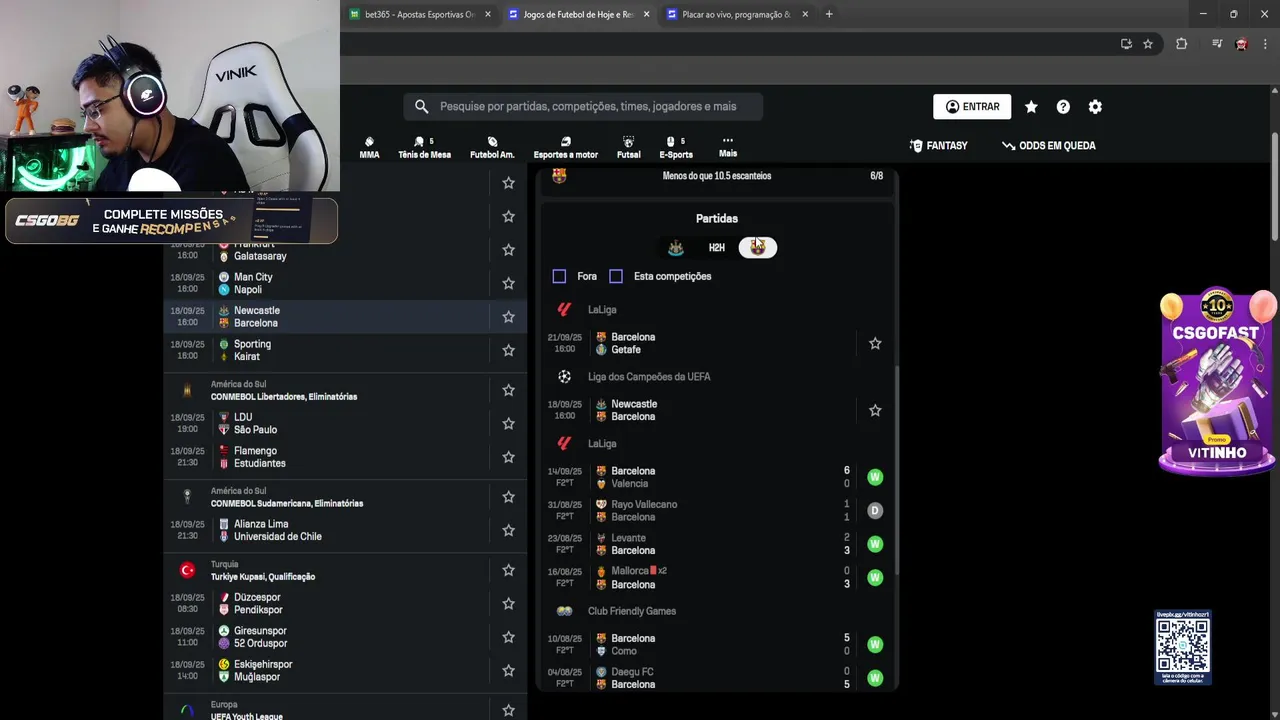Open Esportes a motor category
Screen dimensions: 1280x720
point(565,148)
